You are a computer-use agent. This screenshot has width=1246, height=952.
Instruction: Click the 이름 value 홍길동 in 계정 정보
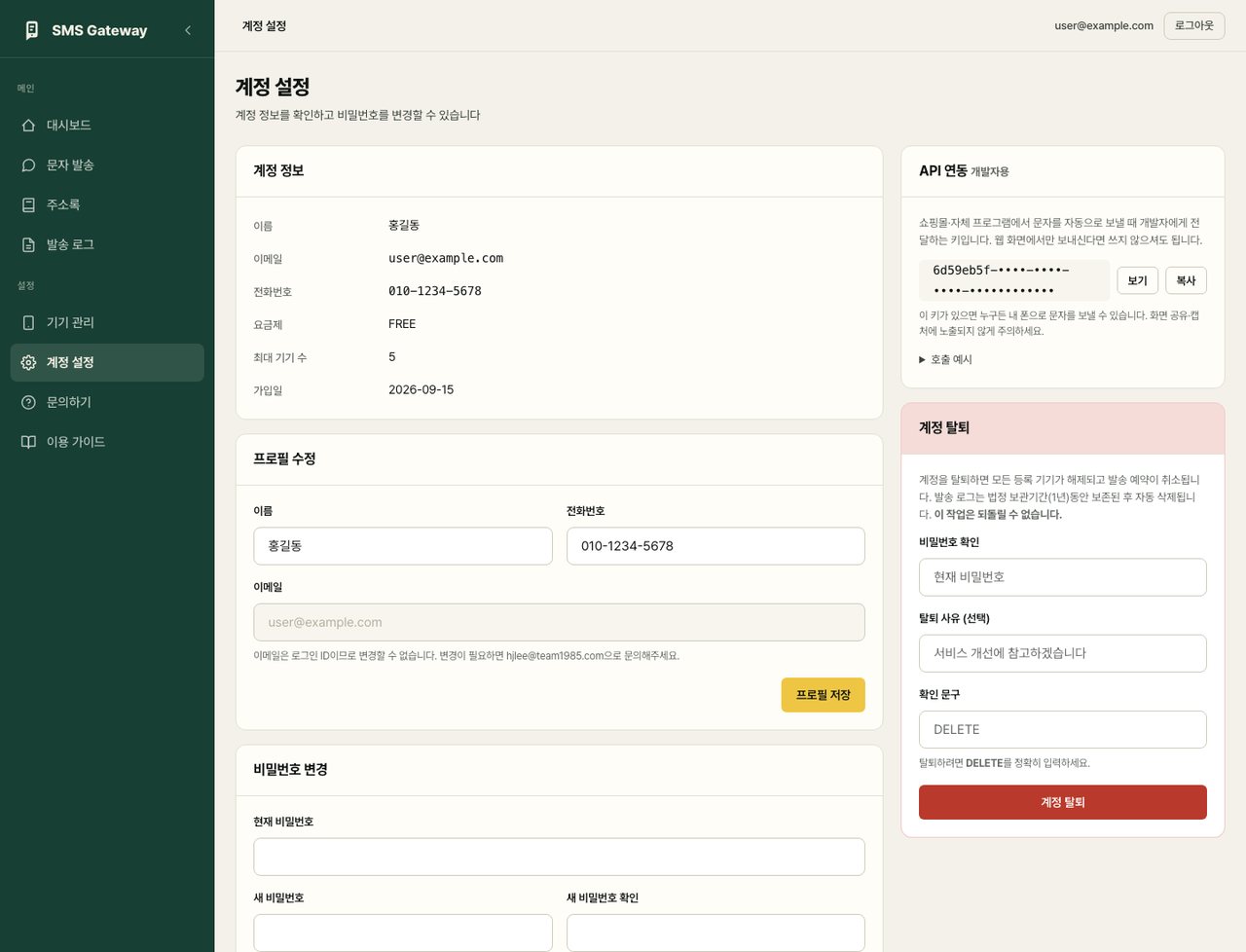[404, 225]
